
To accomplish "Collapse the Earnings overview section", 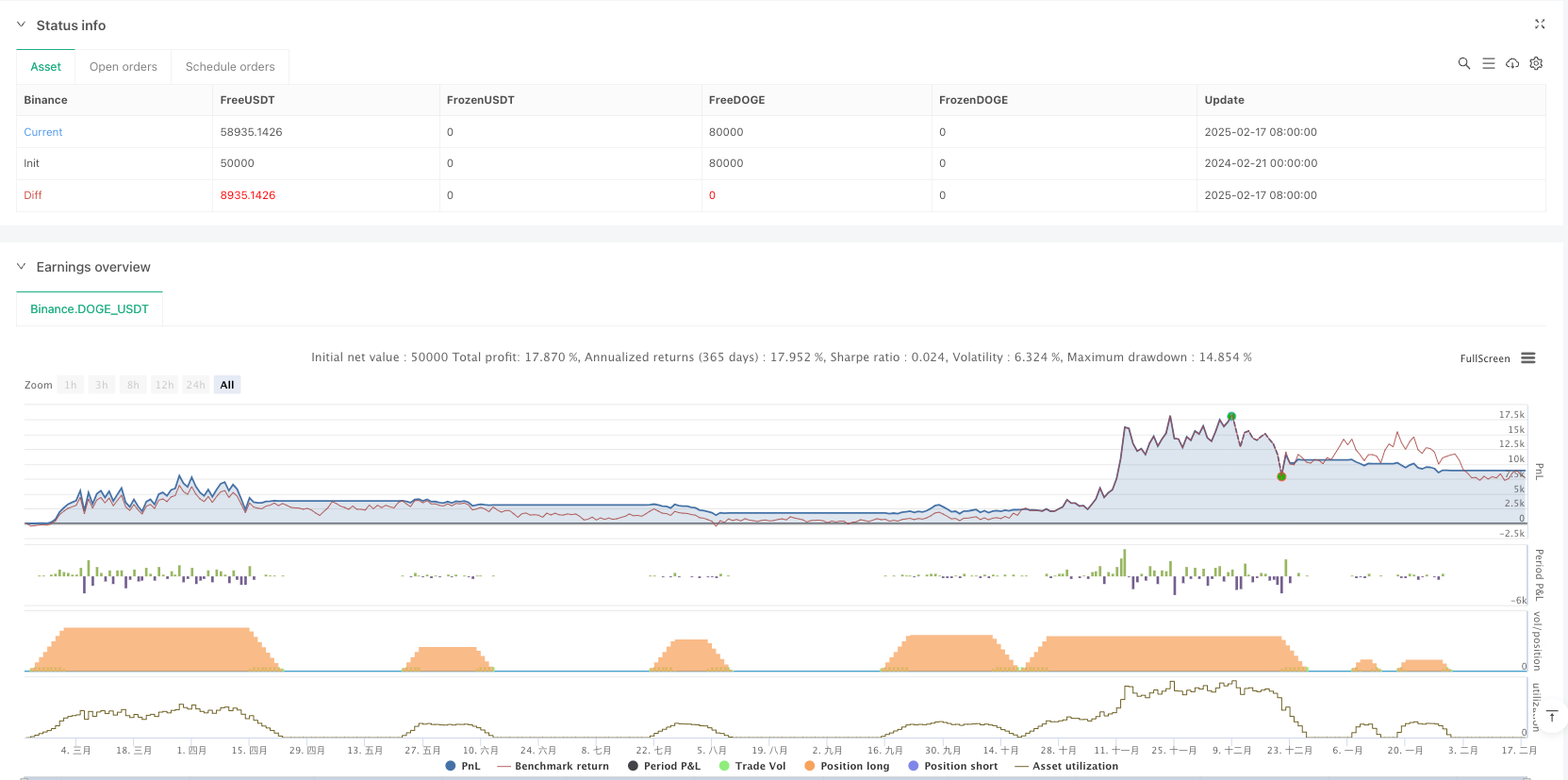I will tap(22, 267).
